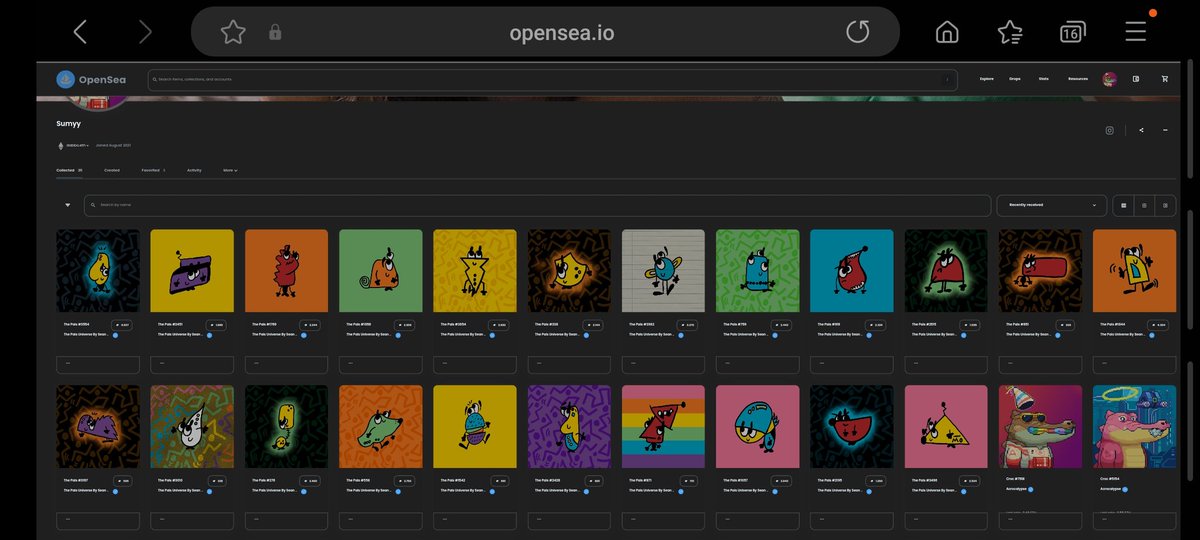Open the purple creature on solid yellow background
The height and width of the screenshot is (540, 1200).
coord(192,271)
